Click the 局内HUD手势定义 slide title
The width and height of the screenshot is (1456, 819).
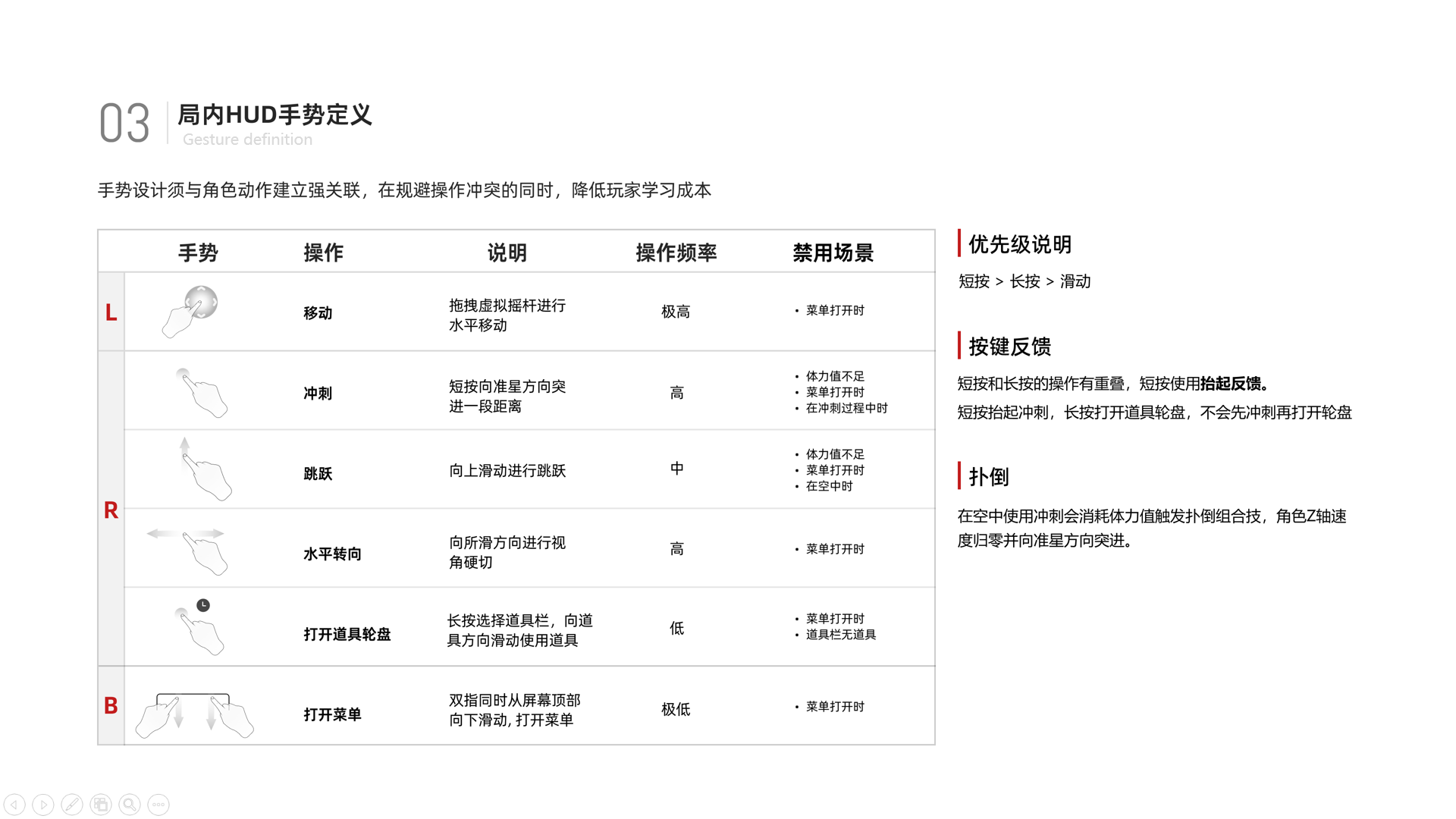[x=275, y=115]
